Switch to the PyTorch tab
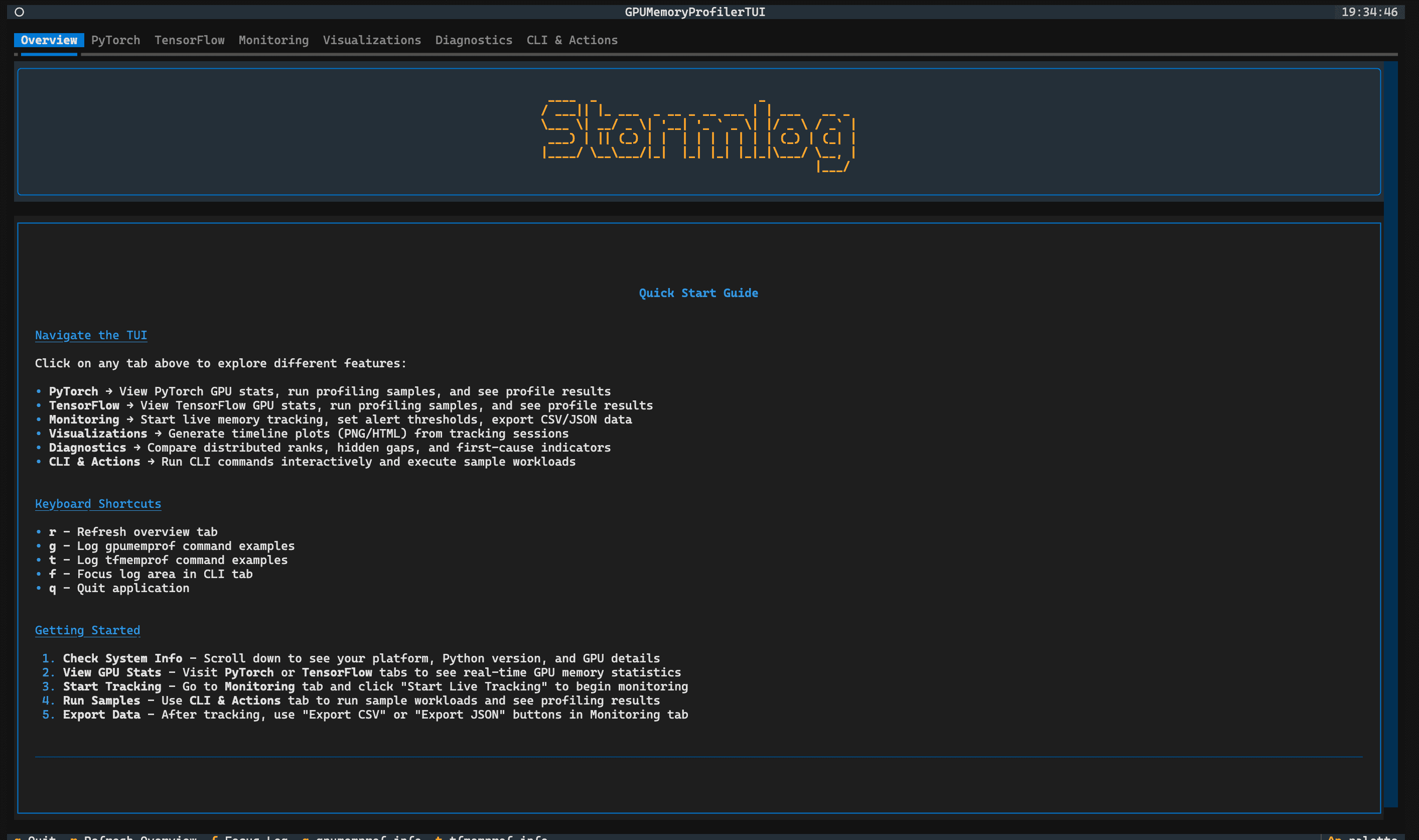Viewport: 1419px width, 840px height. pos(115,40)
